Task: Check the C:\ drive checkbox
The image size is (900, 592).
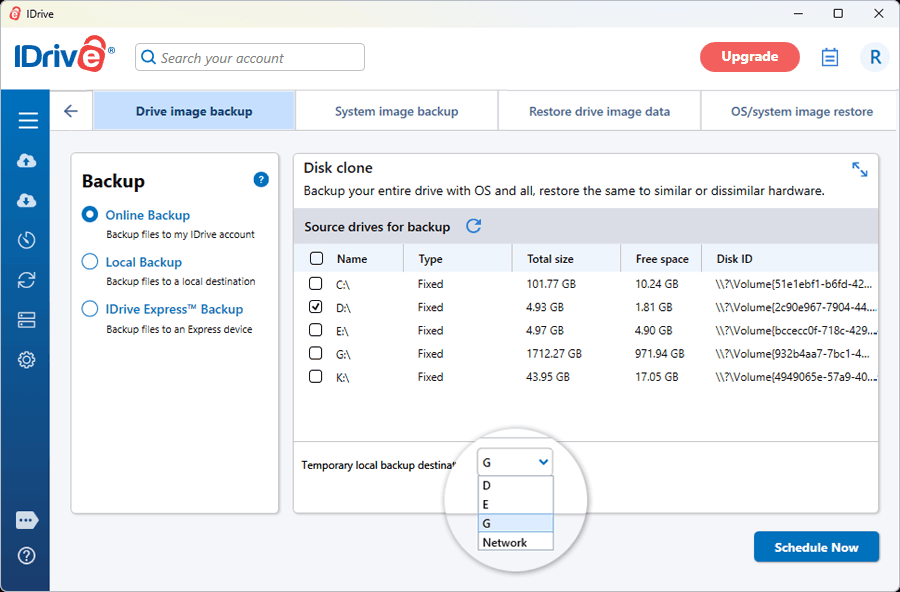Action: coord(315,283)
